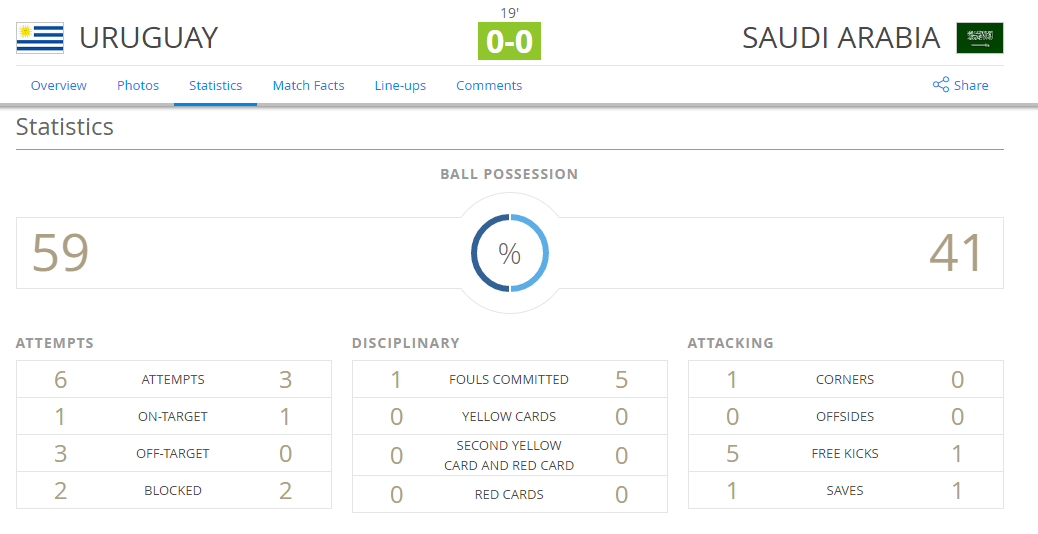
Task: Click the Share icon
Action: (x=941, y=85)
